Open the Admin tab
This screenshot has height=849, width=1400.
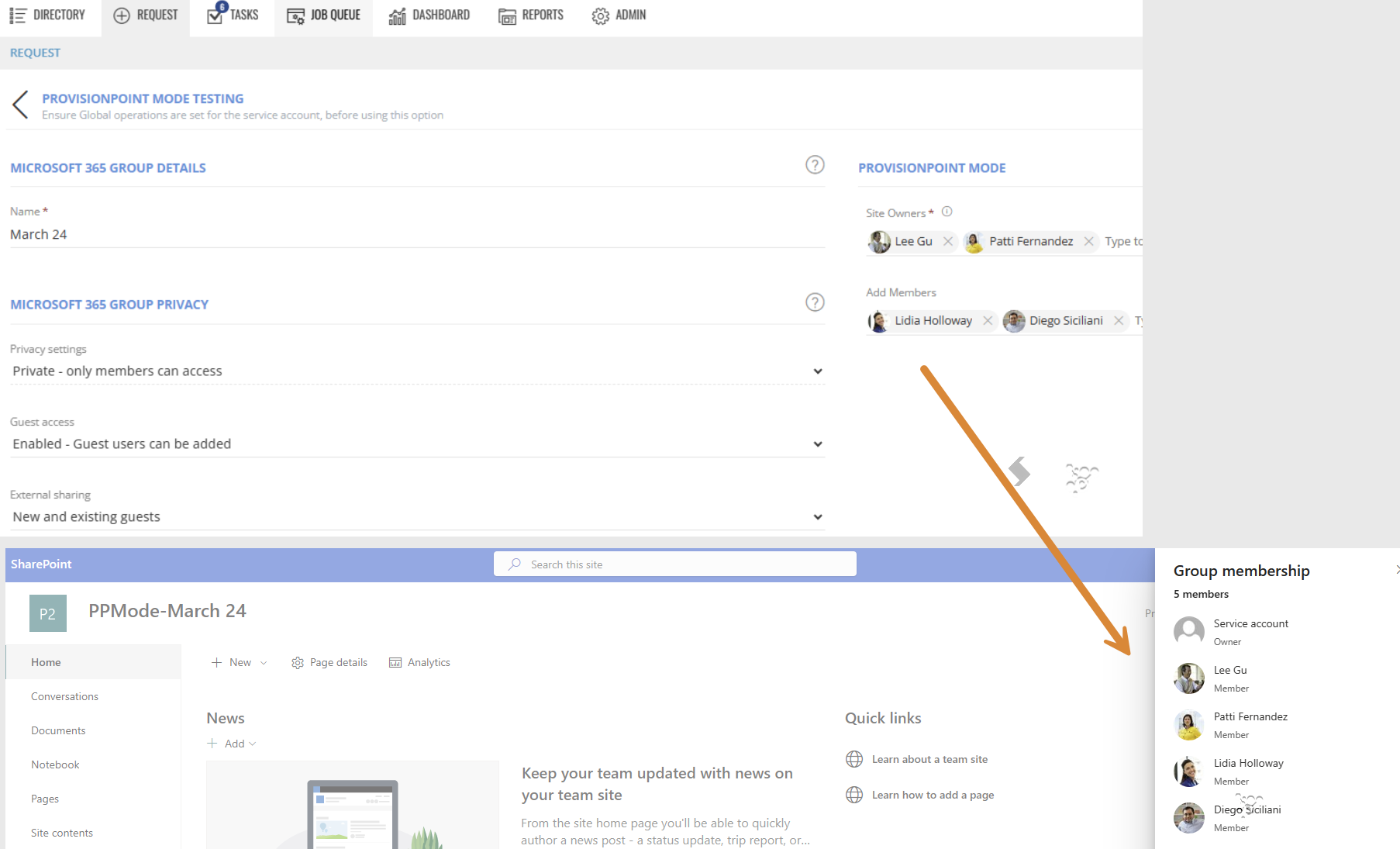(619, 16)
